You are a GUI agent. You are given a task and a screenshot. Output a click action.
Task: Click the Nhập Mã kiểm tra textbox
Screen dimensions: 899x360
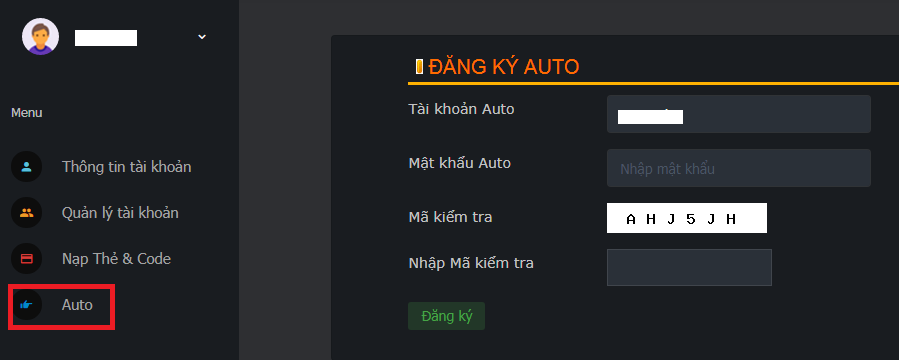tap(689, 267)
